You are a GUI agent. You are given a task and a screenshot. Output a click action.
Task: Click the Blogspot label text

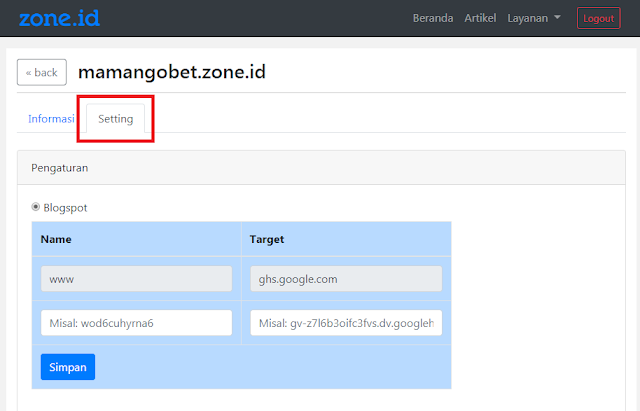65,208
